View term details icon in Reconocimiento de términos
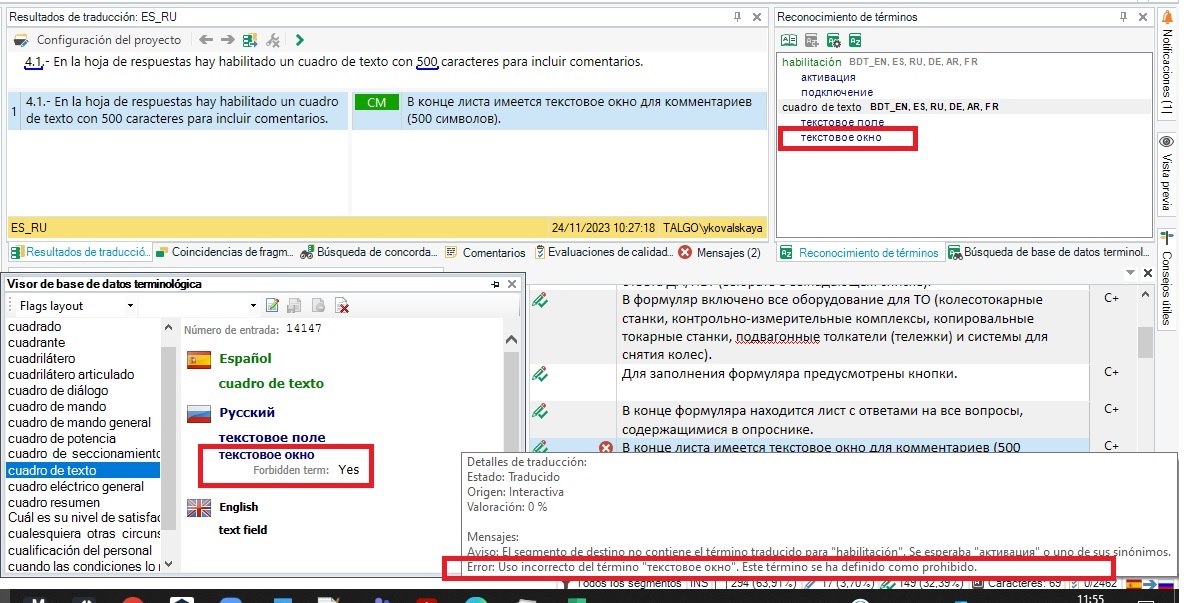This screenshot has height=603, width=1191. pyautogui.click(x=789, y=40)
